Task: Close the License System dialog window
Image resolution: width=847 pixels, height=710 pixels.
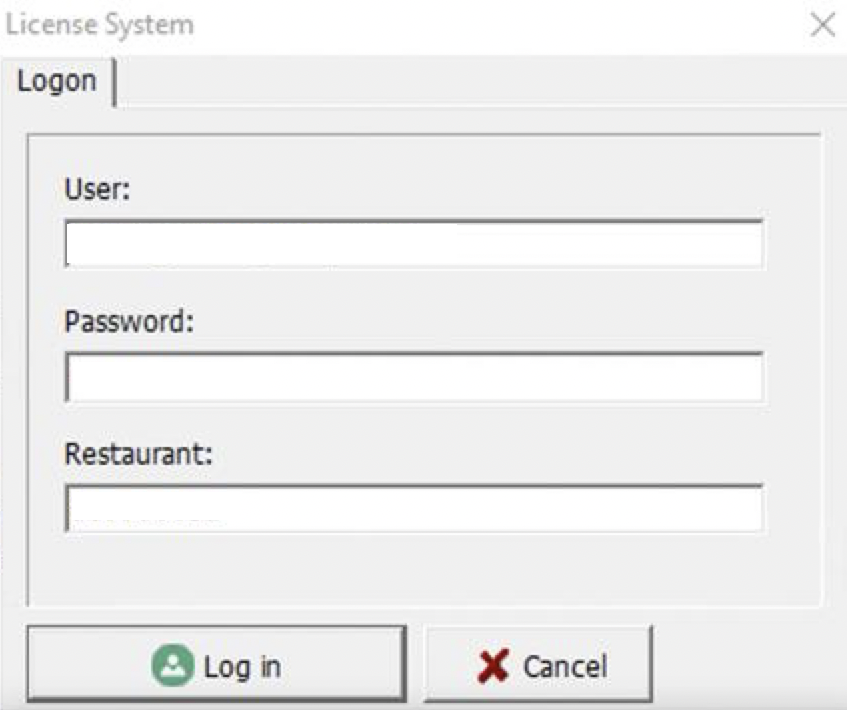Action: point(822,26)
